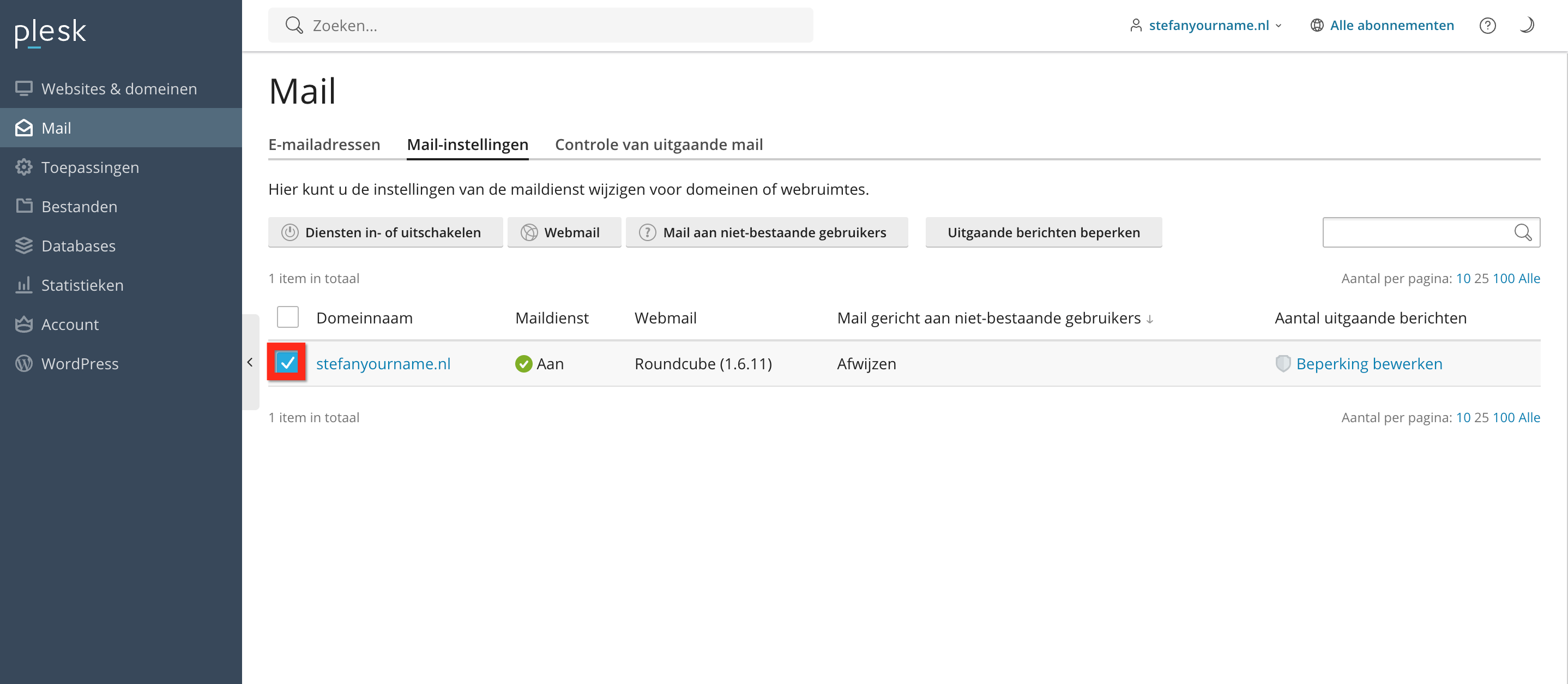Click the Plesk logo
Image resolution: width=1568 pixels, height=684 pixels.
point(50,32)
